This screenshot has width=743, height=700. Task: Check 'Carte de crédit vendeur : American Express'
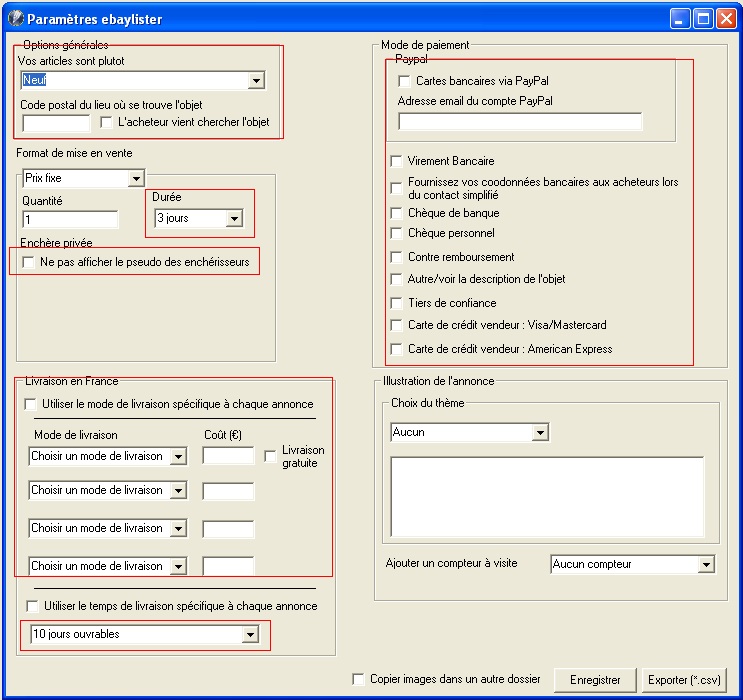(396, 349)
